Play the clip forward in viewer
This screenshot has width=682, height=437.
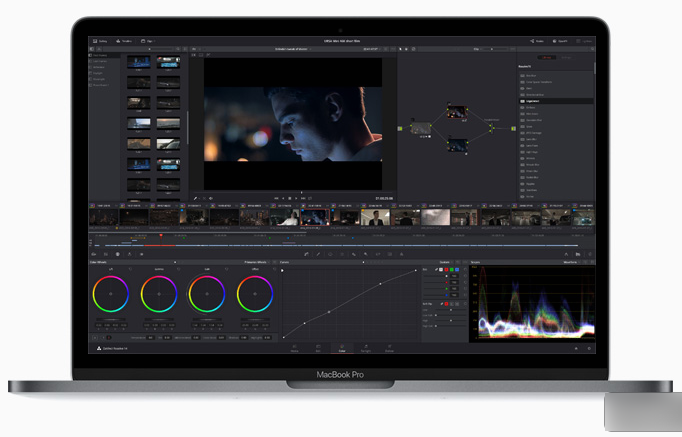point(297,198)
